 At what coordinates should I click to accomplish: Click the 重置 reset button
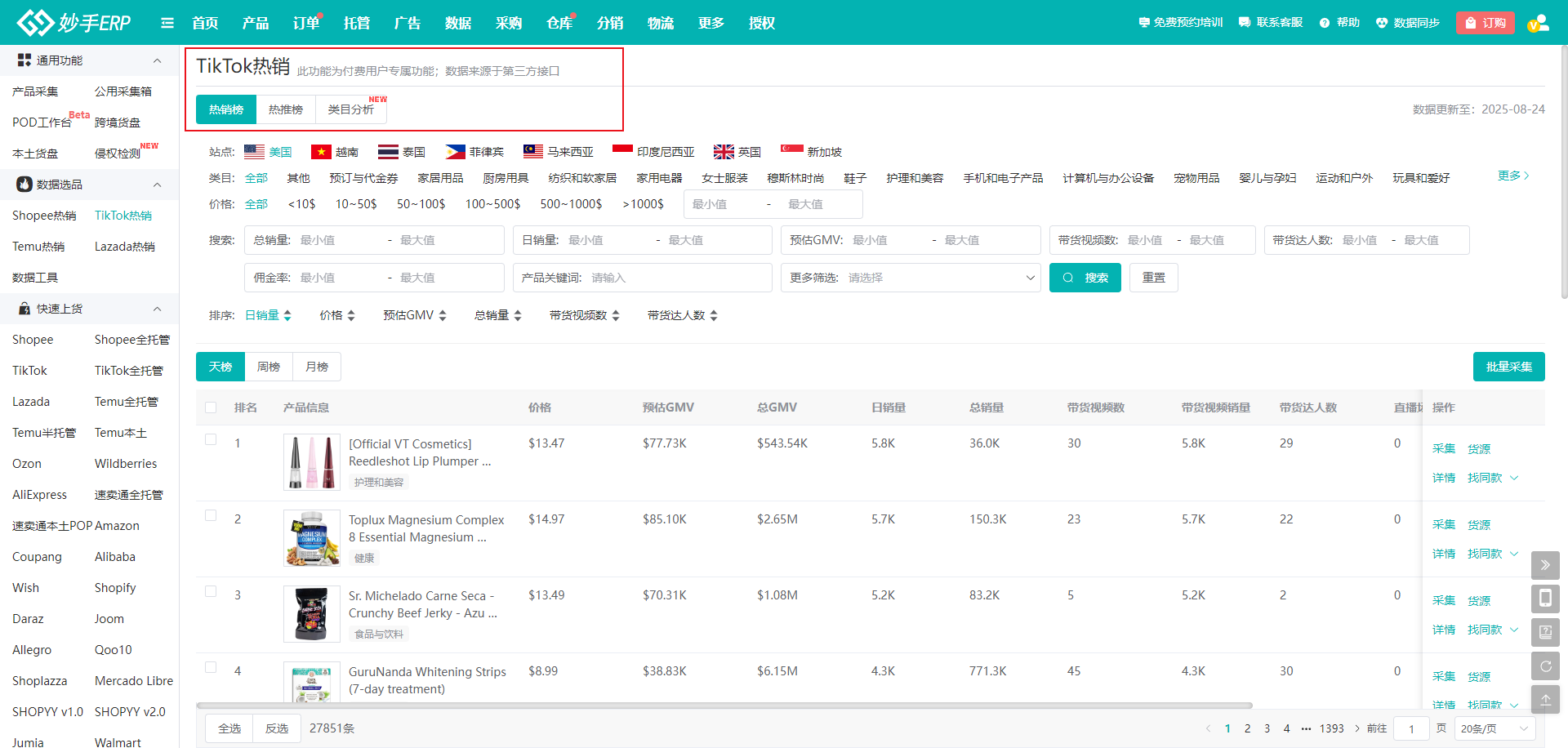click(1154, 278)
